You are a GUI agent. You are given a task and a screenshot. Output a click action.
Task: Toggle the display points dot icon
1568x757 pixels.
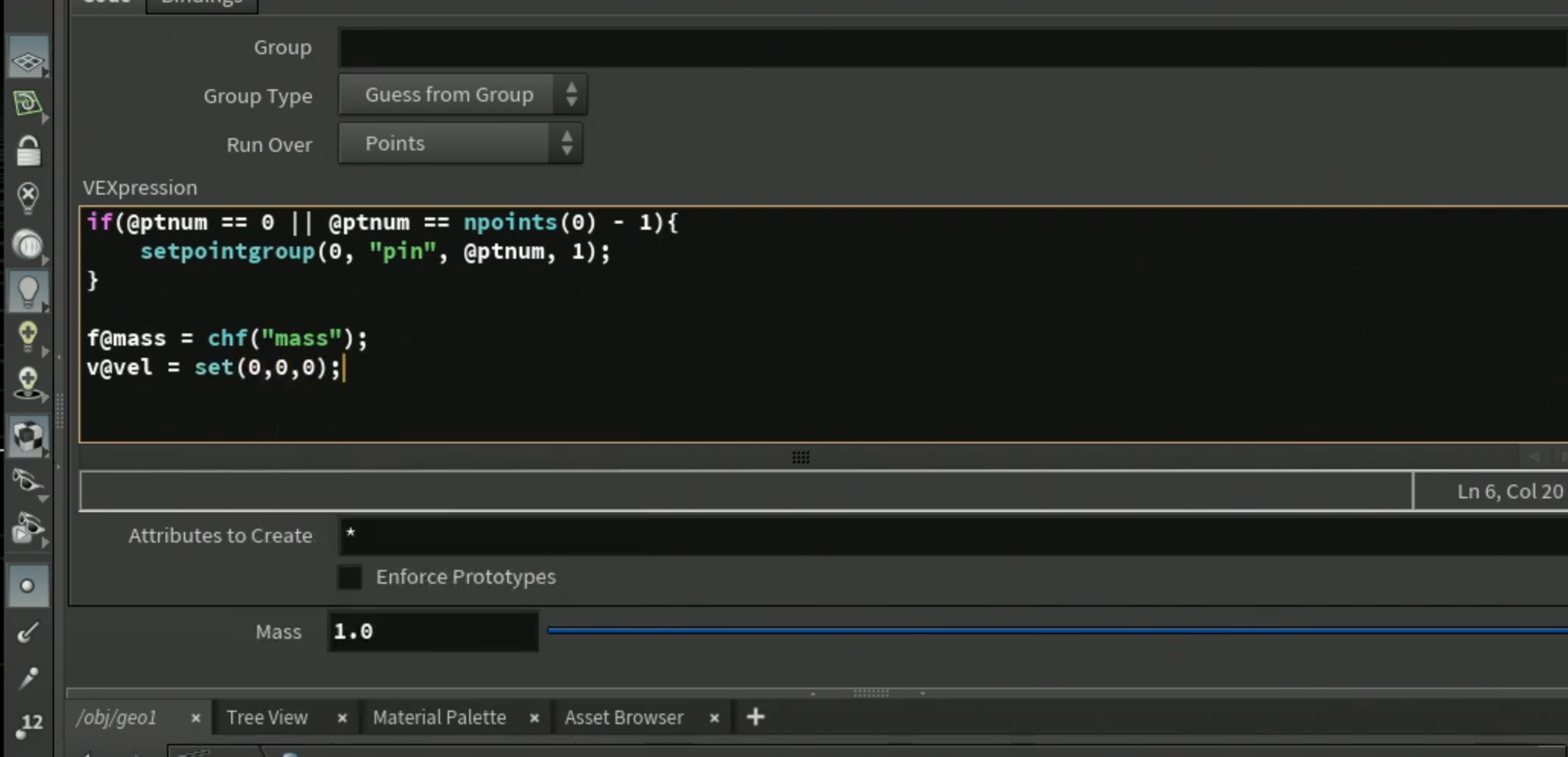pyautogui.click(x=28, y=586)
